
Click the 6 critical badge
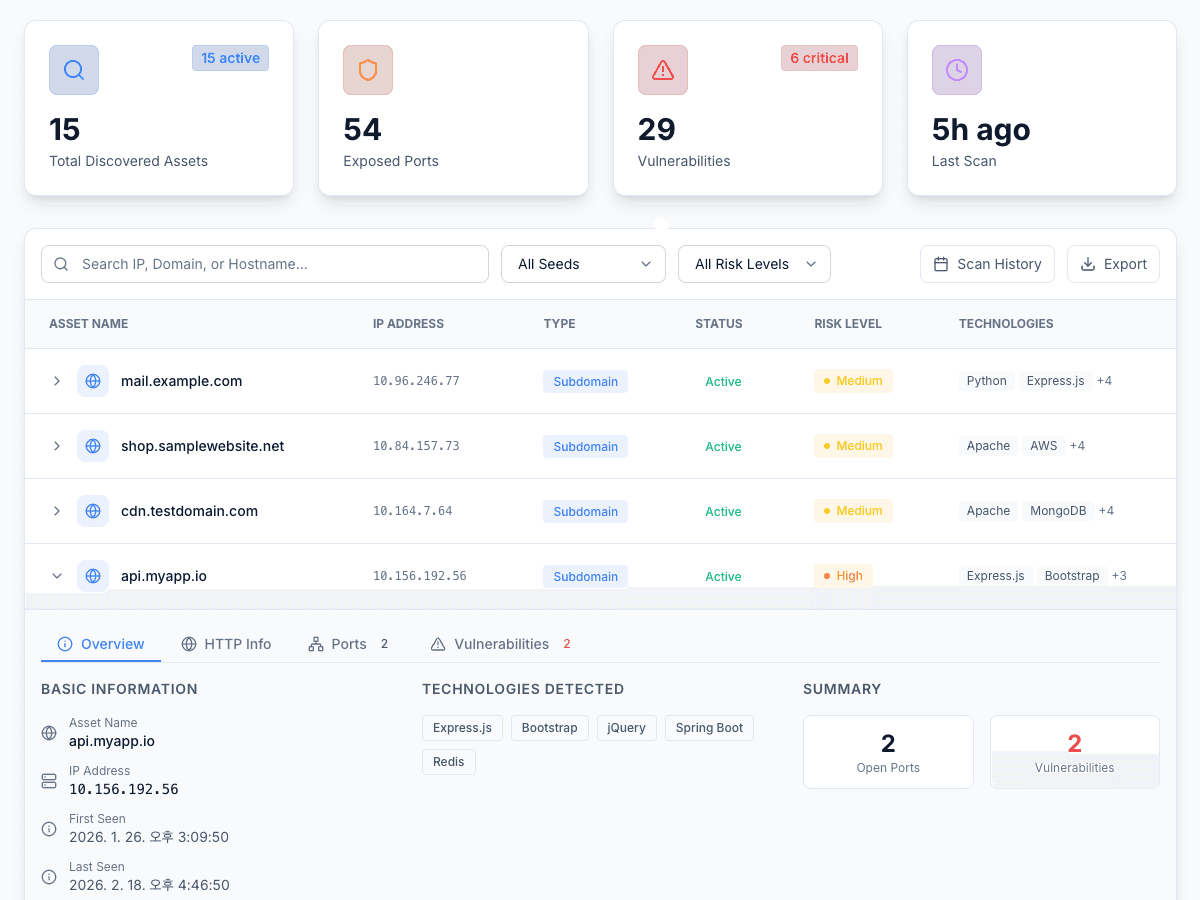(x=819, y=58)
